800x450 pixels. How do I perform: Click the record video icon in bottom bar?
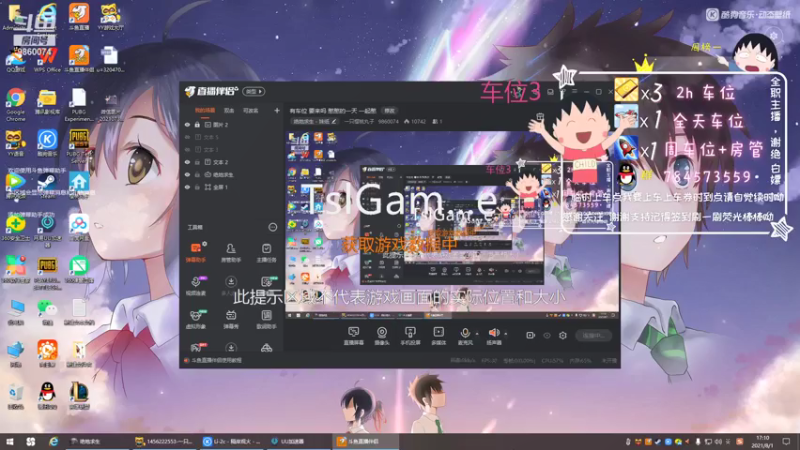click(530, 335)
